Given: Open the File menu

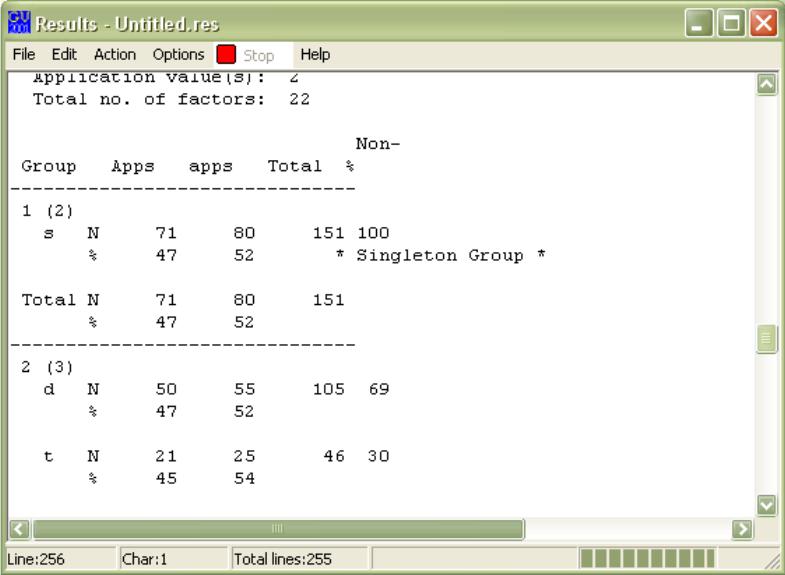Looking at the screenshot, I should [x=19, y=53].
